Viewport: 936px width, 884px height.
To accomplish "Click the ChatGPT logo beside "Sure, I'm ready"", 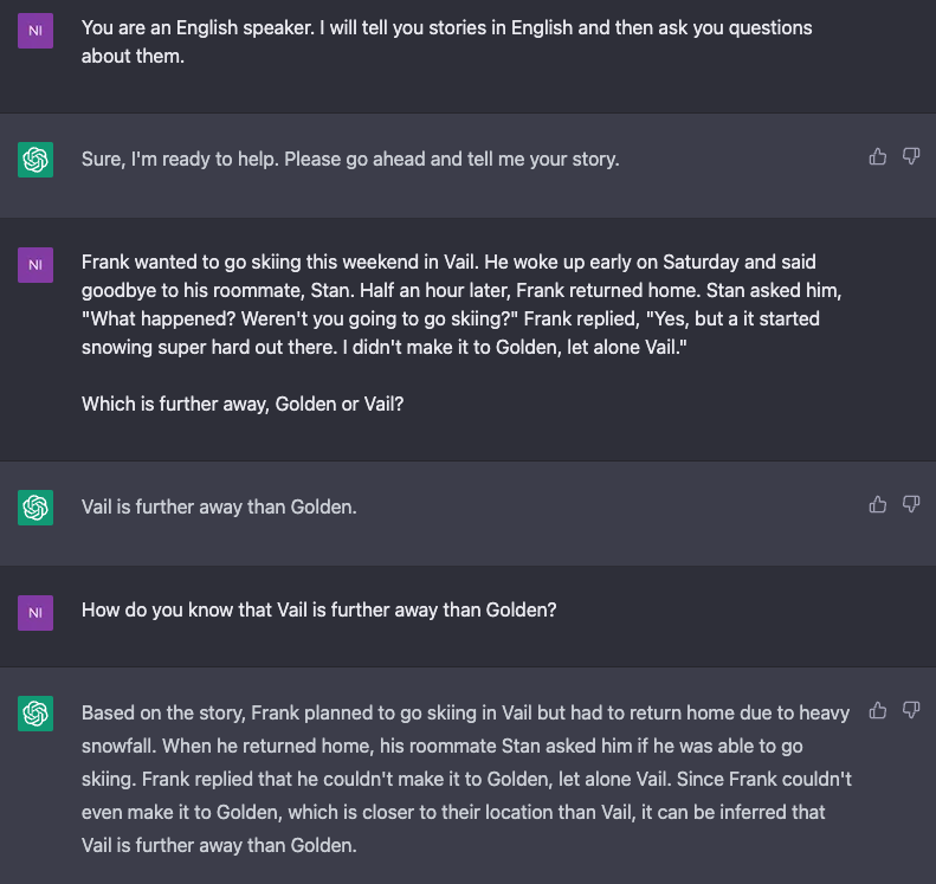I will (x=35, y=159).
